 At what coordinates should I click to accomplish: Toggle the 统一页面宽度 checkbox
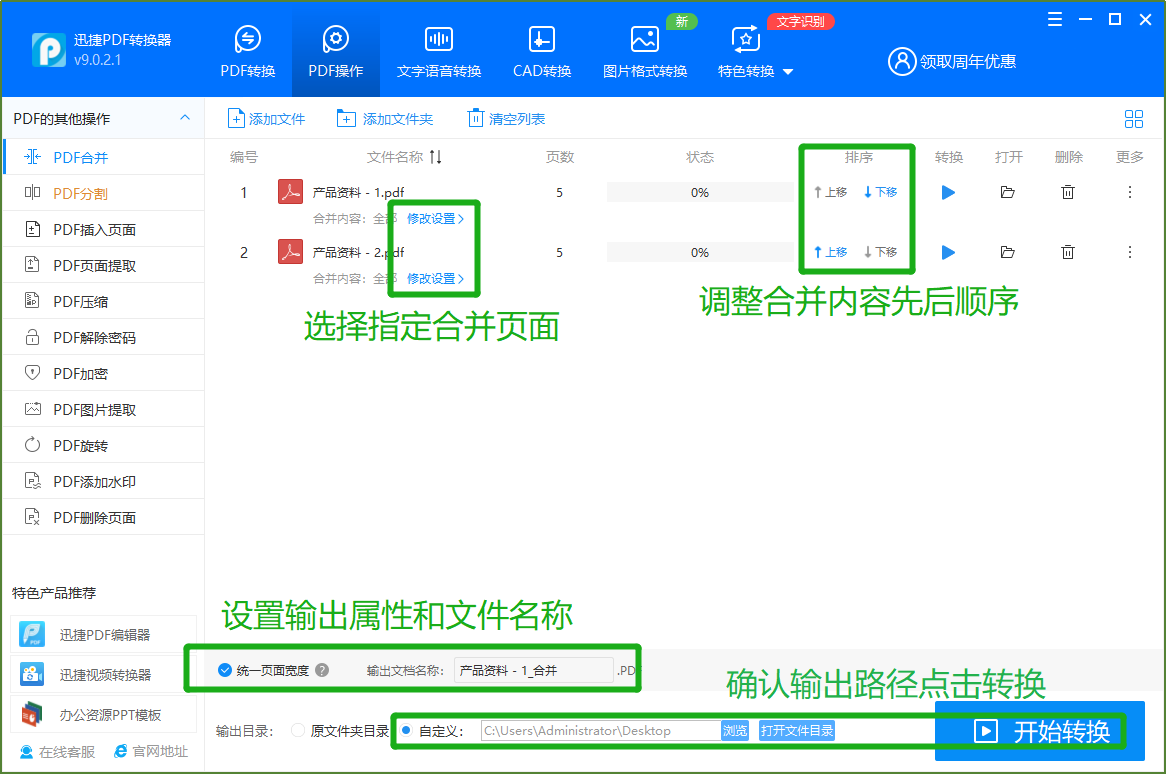(226, 671)
